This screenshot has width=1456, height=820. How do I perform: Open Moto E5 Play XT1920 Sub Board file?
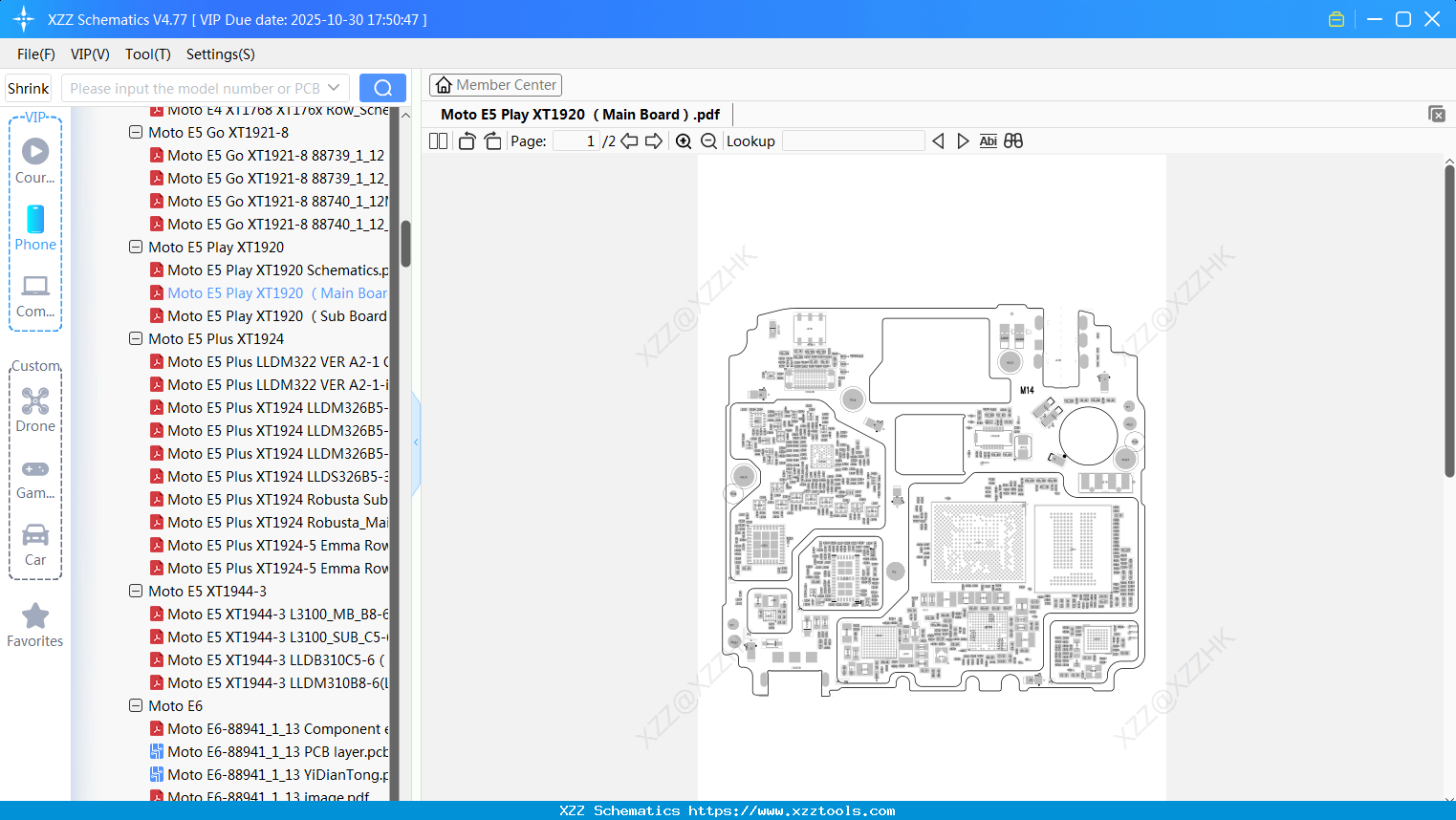[x=269, y=316]
